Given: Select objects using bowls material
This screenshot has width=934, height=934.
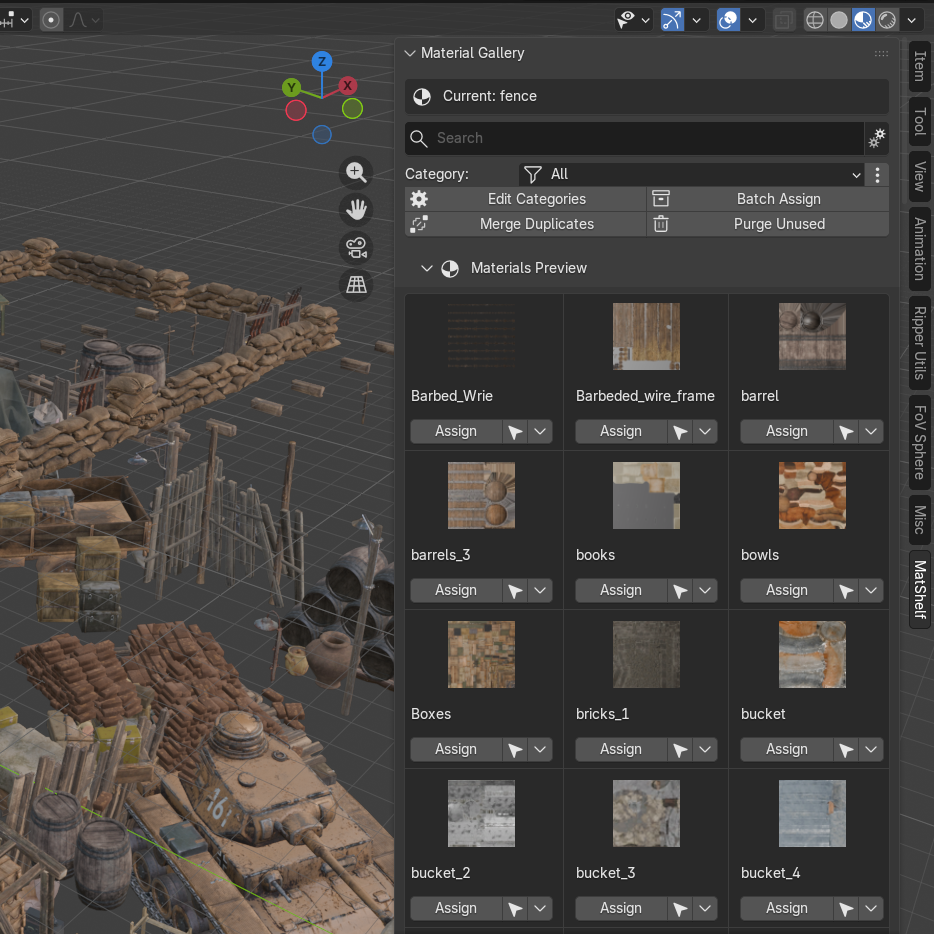Looking at the screenshot, I should pyautogui.click(x=845, y=590).
